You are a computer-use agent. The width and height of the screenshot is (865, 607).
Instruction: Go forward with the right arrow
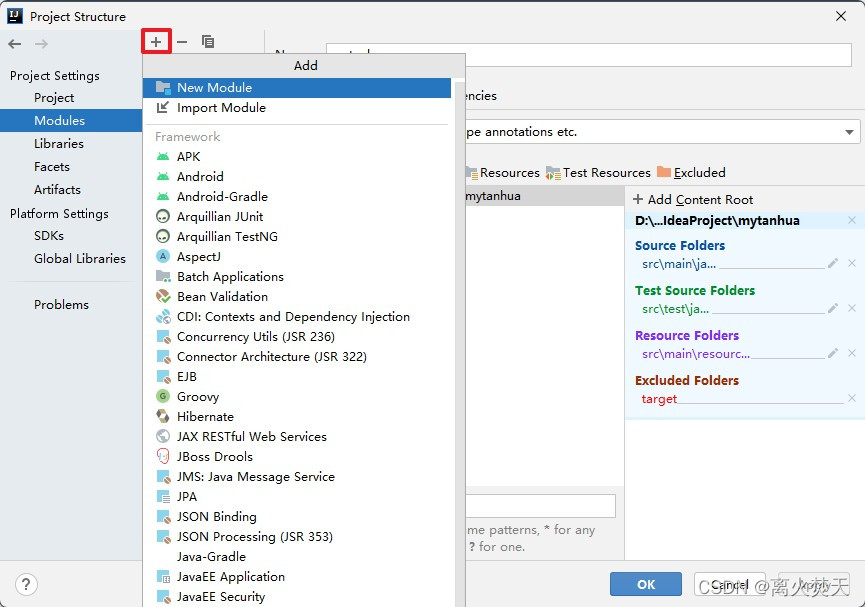41,44
